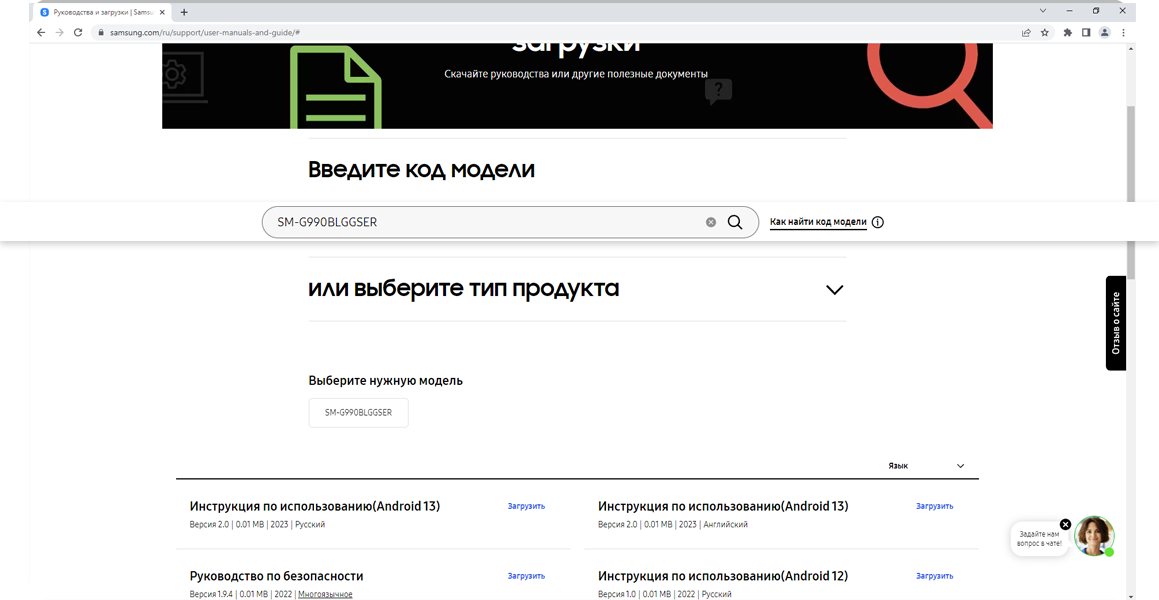Open chat via the assistant avatar

pos(1094,536)
